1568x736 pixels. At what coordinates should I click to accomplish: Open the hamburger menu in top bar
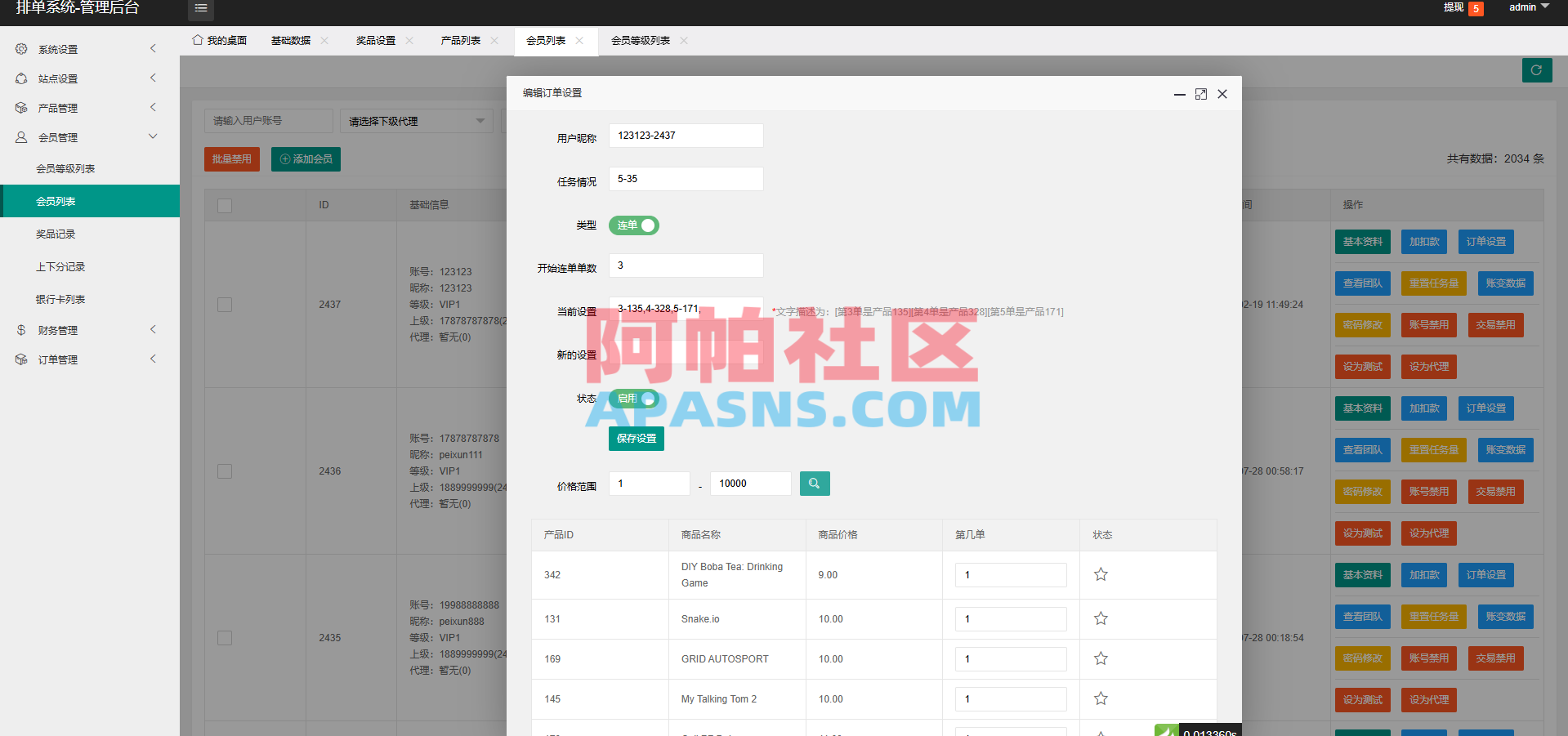point(200,9)
